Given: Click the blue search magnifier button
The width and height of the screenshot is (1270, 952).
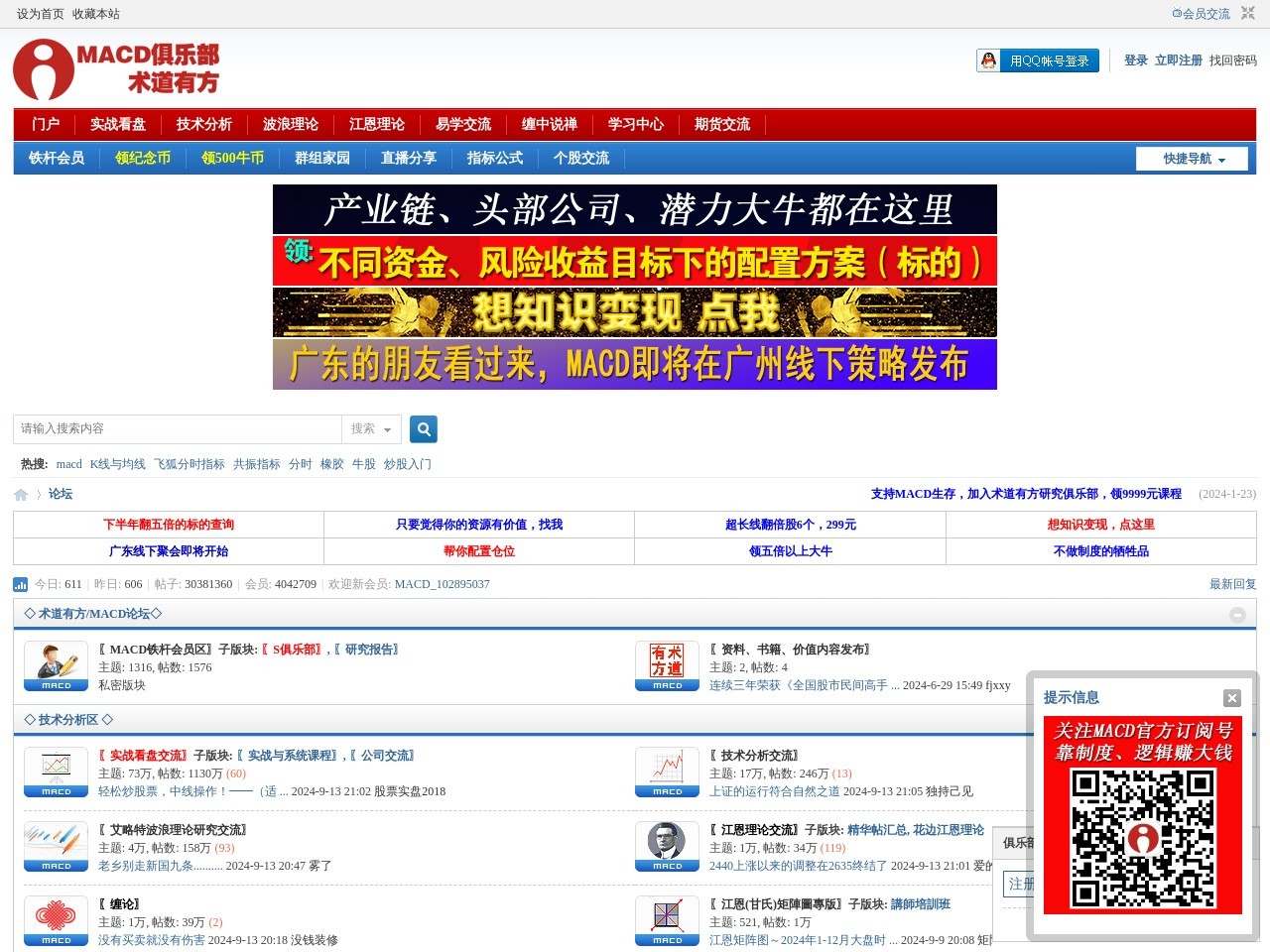Looking at the screenshot, I should click(424, 428).
